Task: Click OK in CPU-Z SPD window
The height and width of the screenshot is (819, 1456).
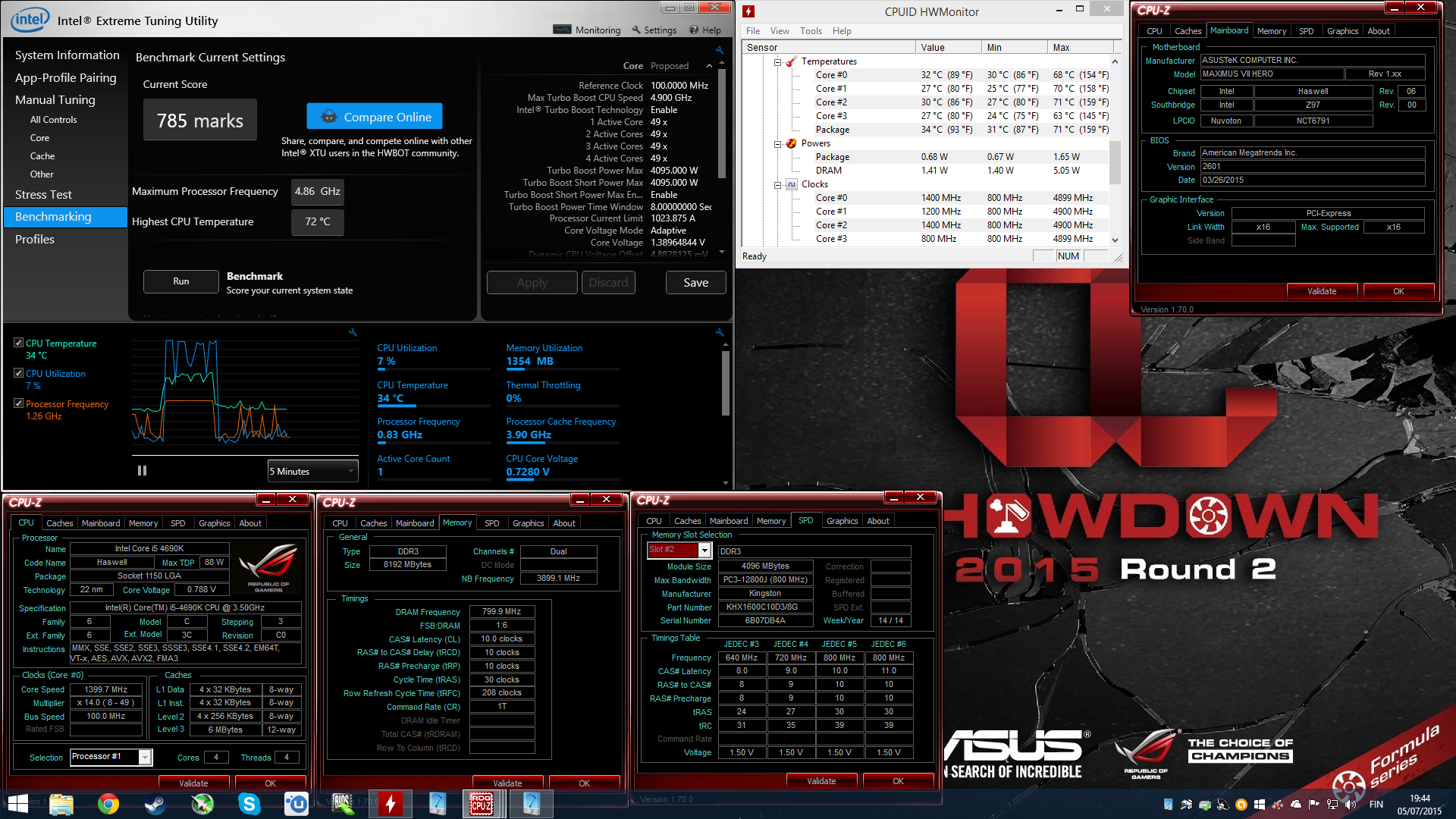Action: tap(898, 781)
